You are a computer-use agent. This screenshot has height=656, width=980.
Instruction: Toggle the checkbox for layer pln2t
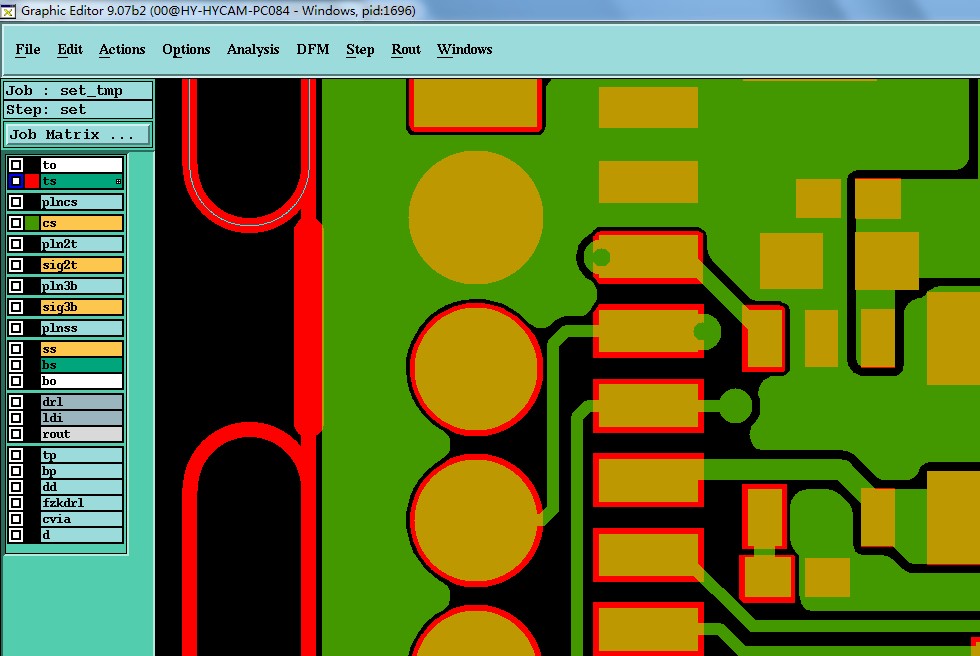click(x=16, y=244)
